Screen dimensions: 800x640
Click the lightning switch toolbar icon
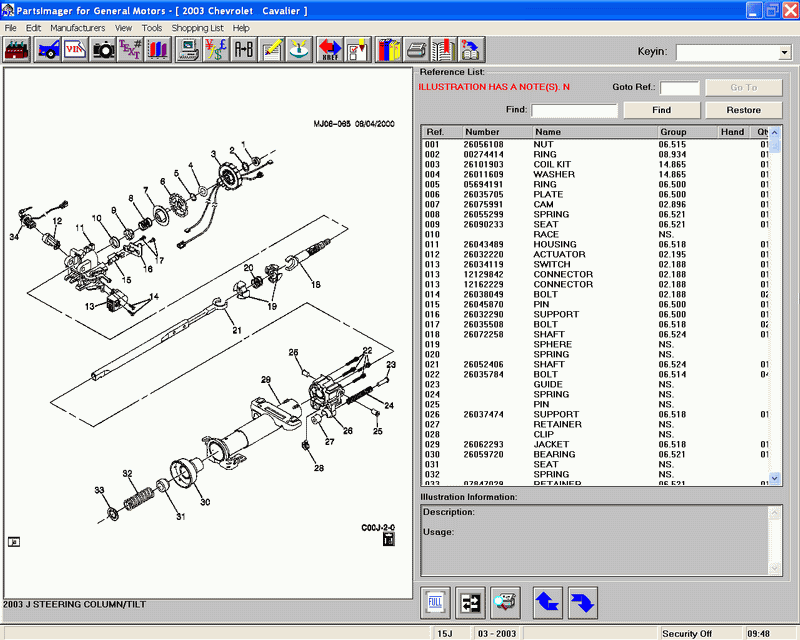coord(299,50)
